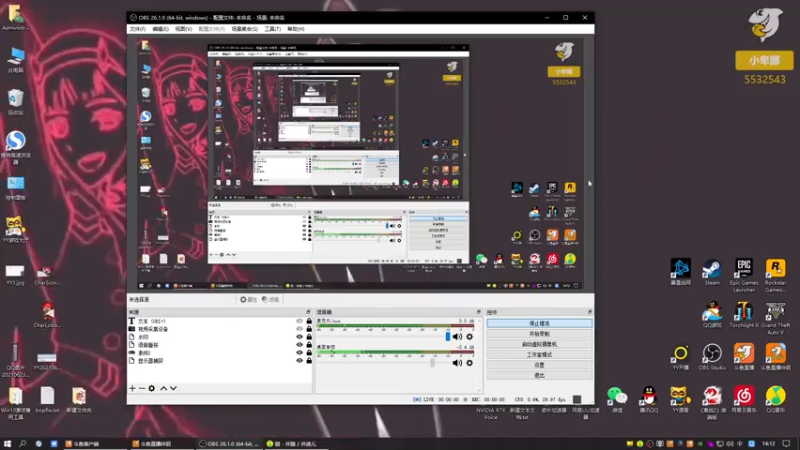Open the 帮助(H) menu

coord(296,29)
